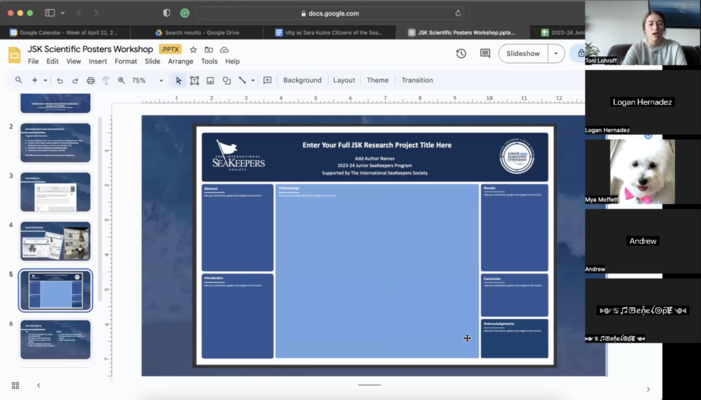Image resolution: width=701 pixels, height=400 pixels.
Task: Click the poster title placeholder text
Action: tap(377, 145)
